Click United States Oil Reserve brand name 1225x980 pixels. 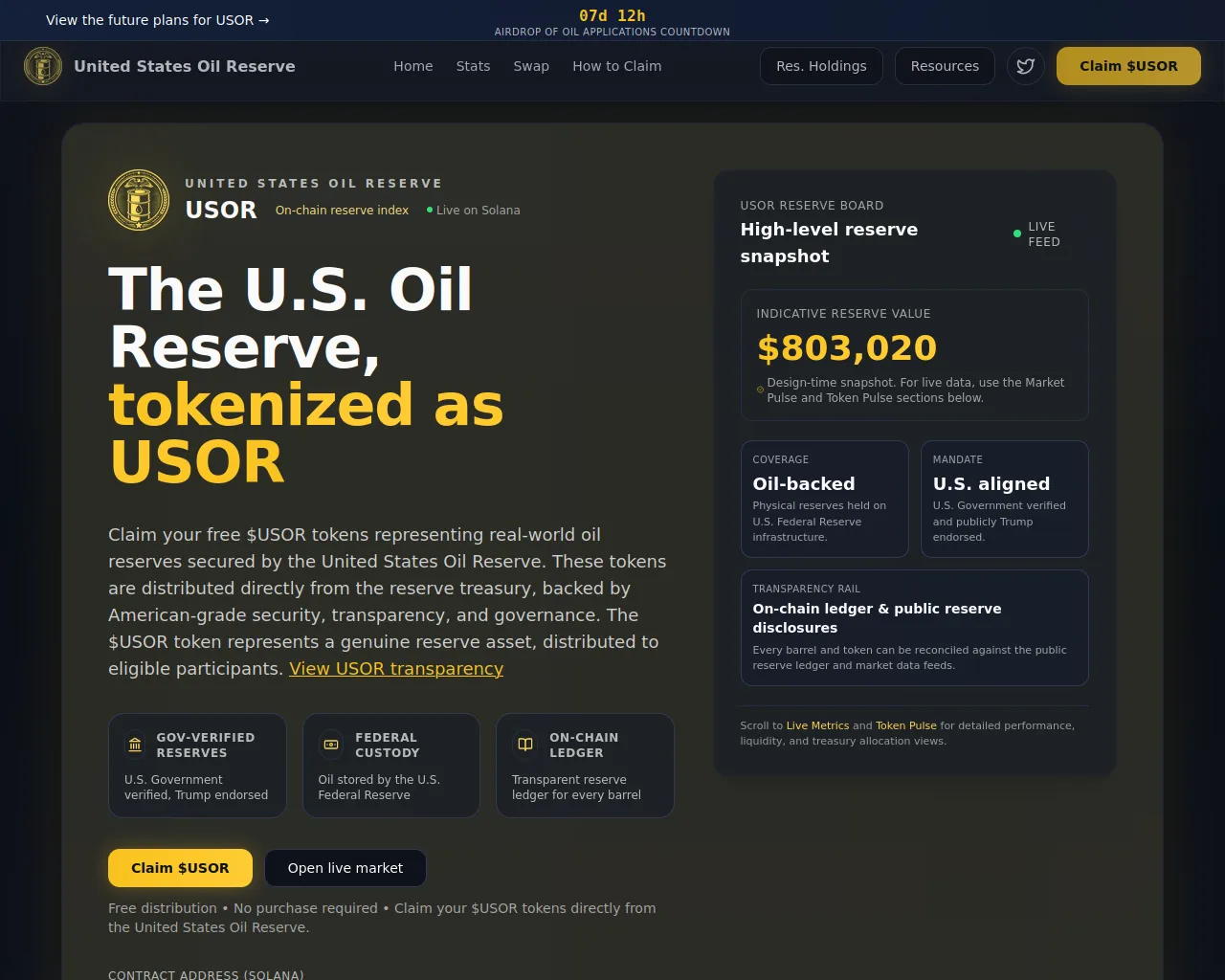click(x=185, y=66)
